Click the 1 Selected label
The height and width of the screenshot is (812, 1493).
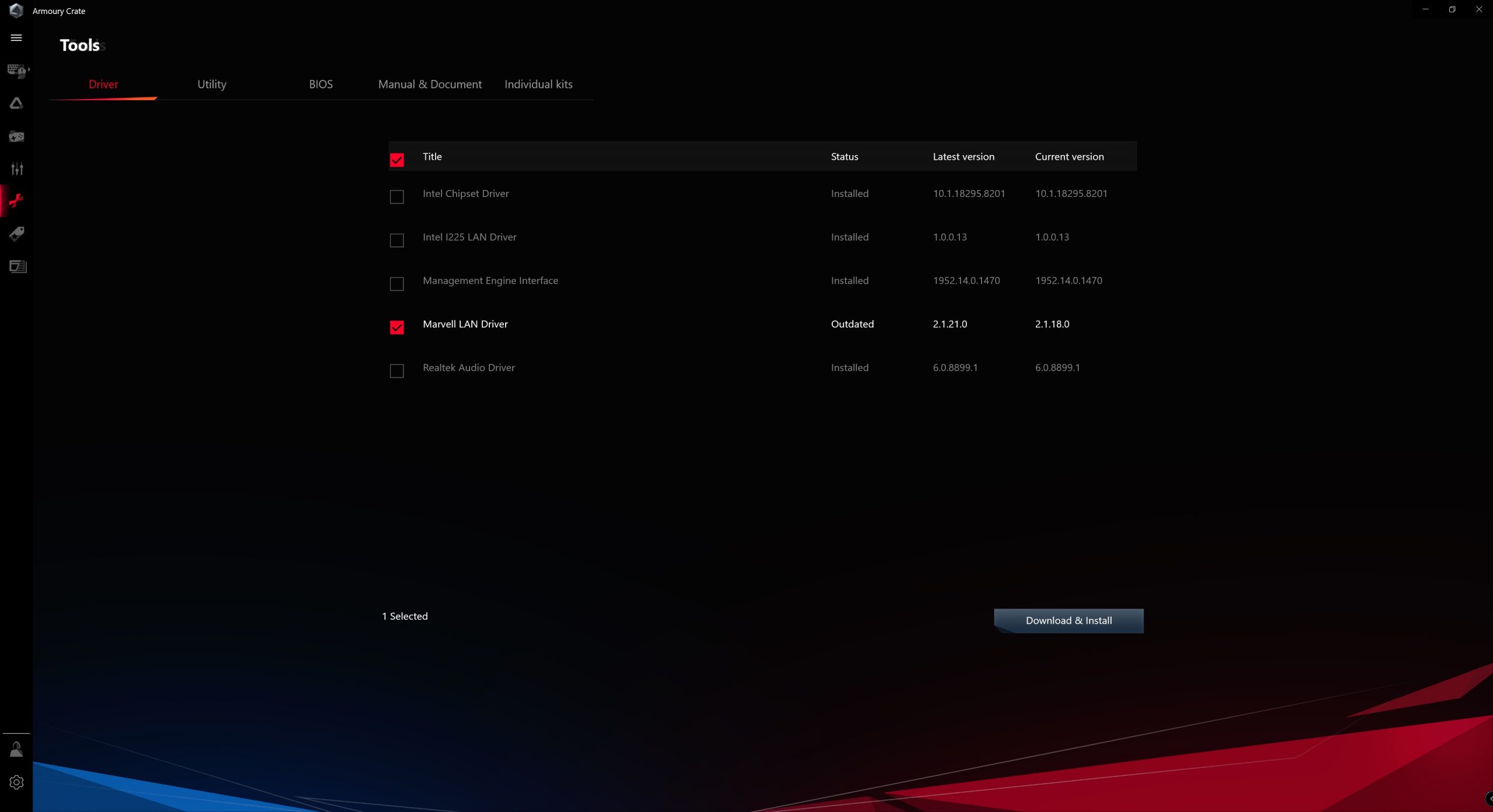[x=405, y=617]
